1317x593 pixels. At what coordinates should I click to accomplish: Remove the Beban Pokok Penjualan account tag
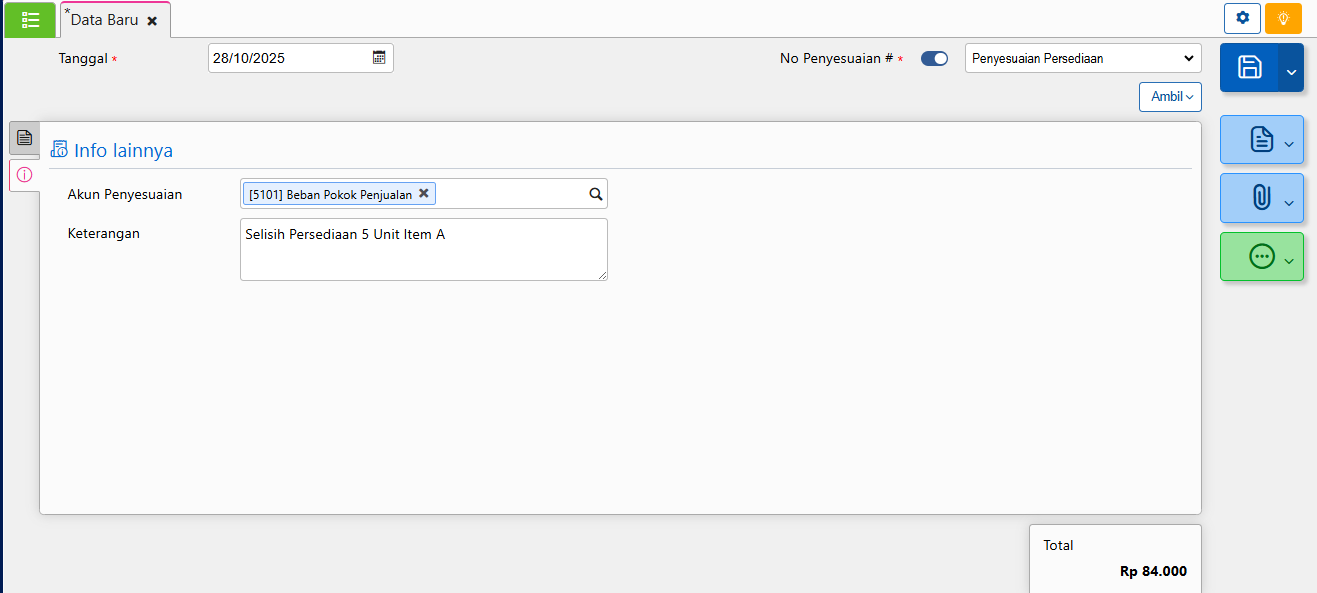click(424, 194)
